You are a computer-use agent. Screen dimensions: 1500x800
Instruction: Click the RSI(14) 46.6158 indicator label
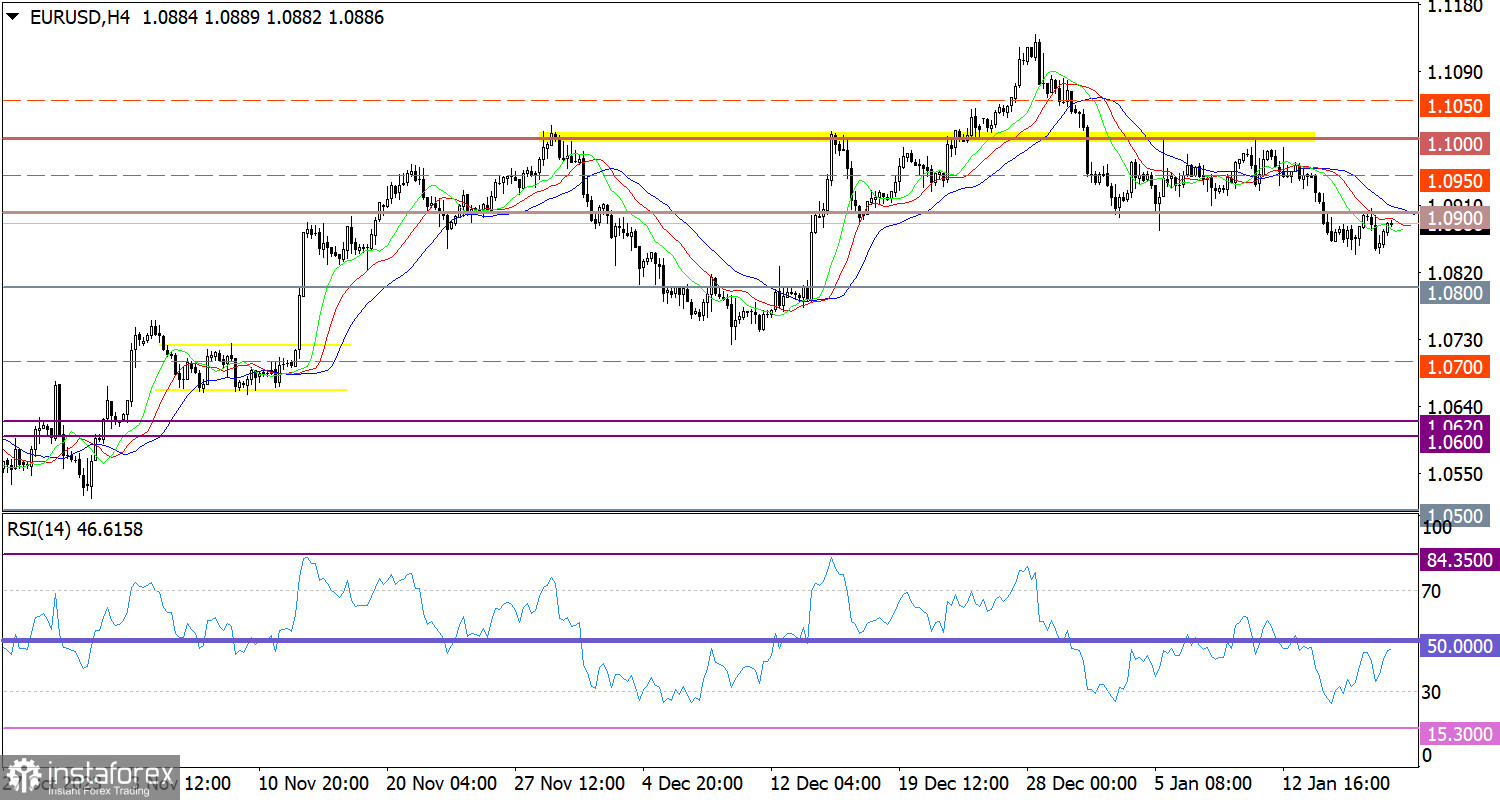tap(75, 529)
